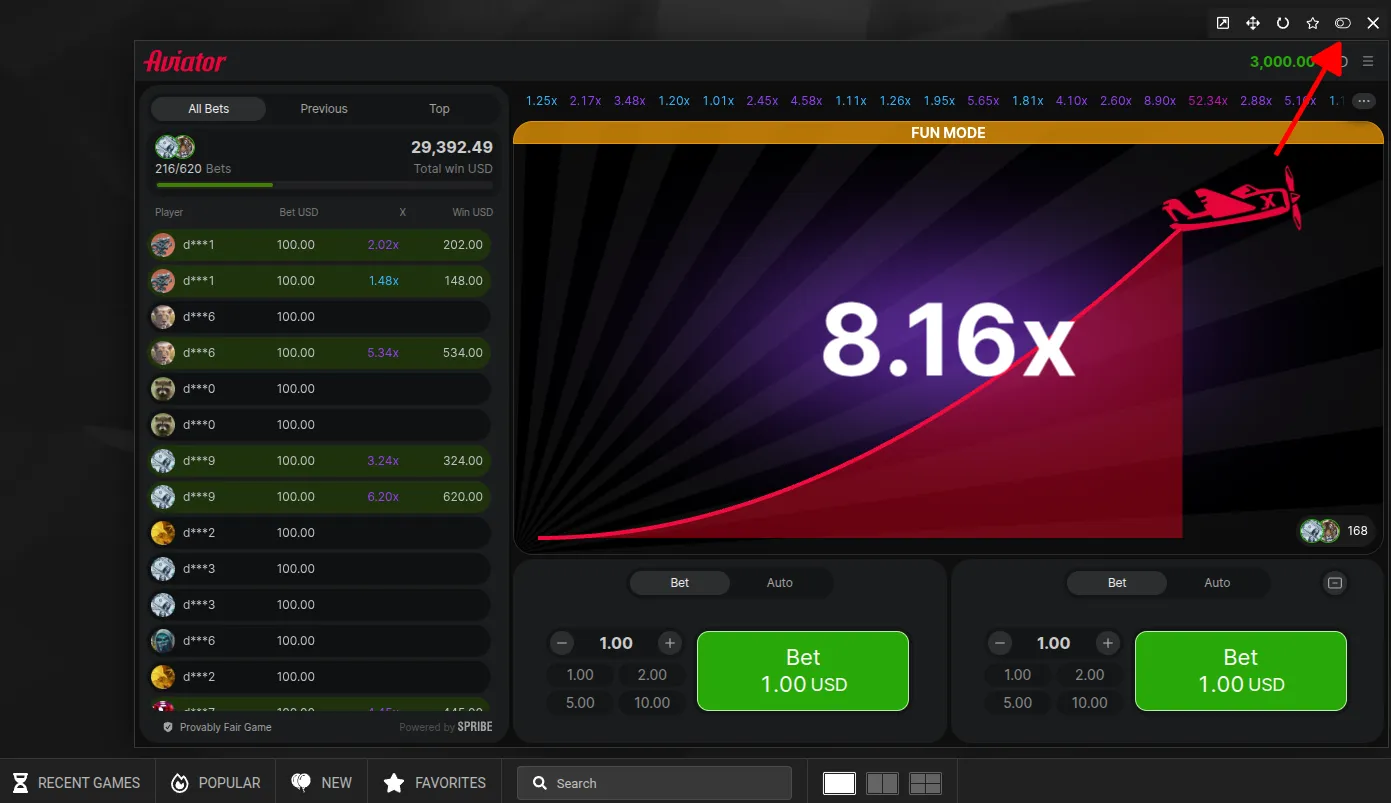Switch to the Top tab
Screen dimensions: 1391x803
tap(439, 109)
